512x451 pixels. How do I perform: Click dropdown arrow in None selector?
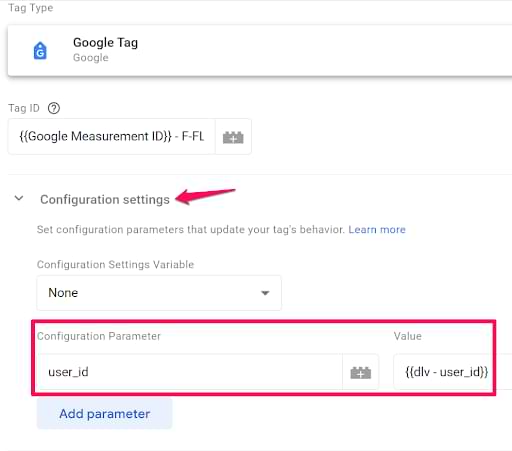(x=265, y=293)
